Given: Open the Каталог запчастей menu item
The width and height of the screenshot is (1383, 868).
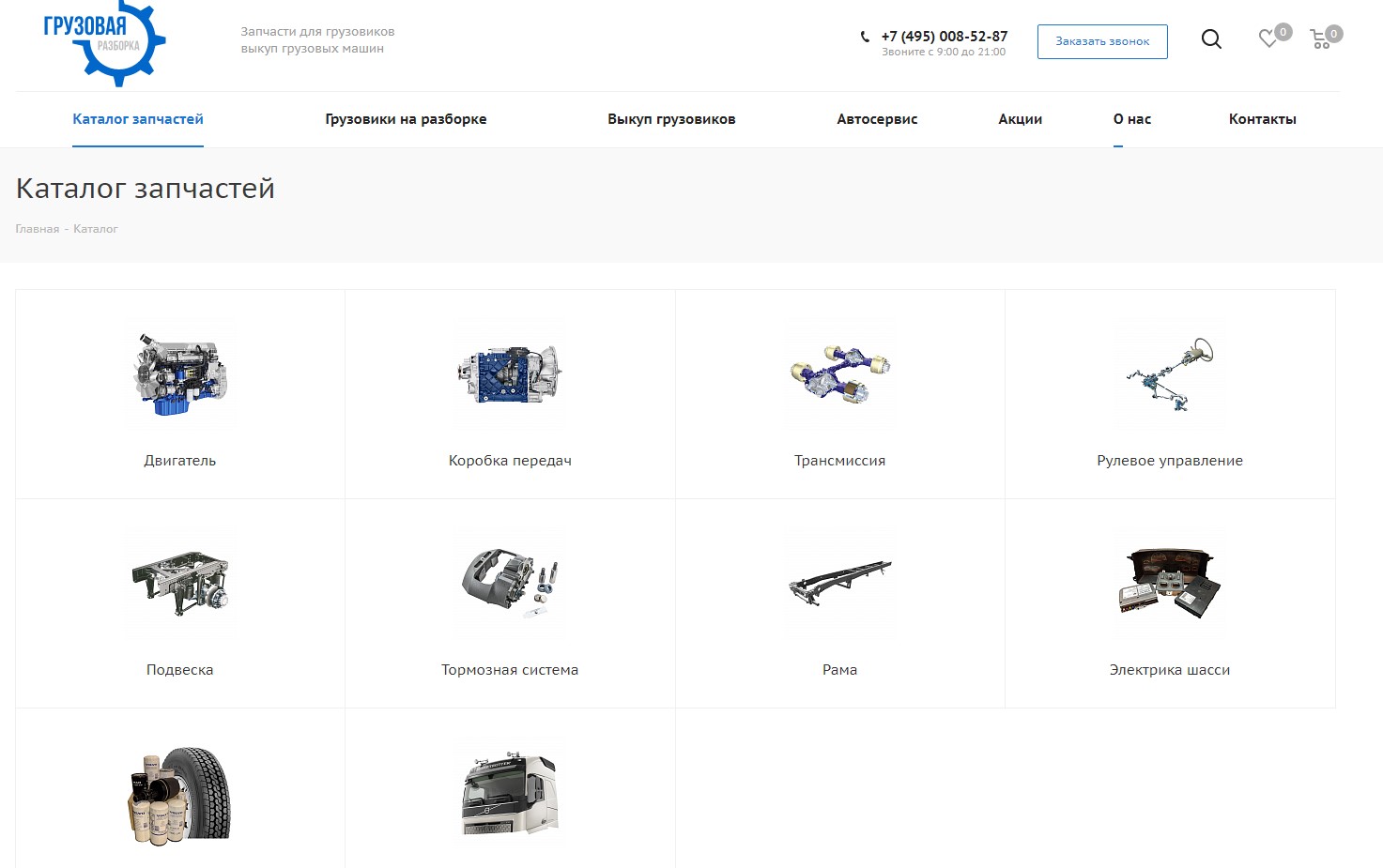Looking at the screenshot, I should [x=138, y=119].
